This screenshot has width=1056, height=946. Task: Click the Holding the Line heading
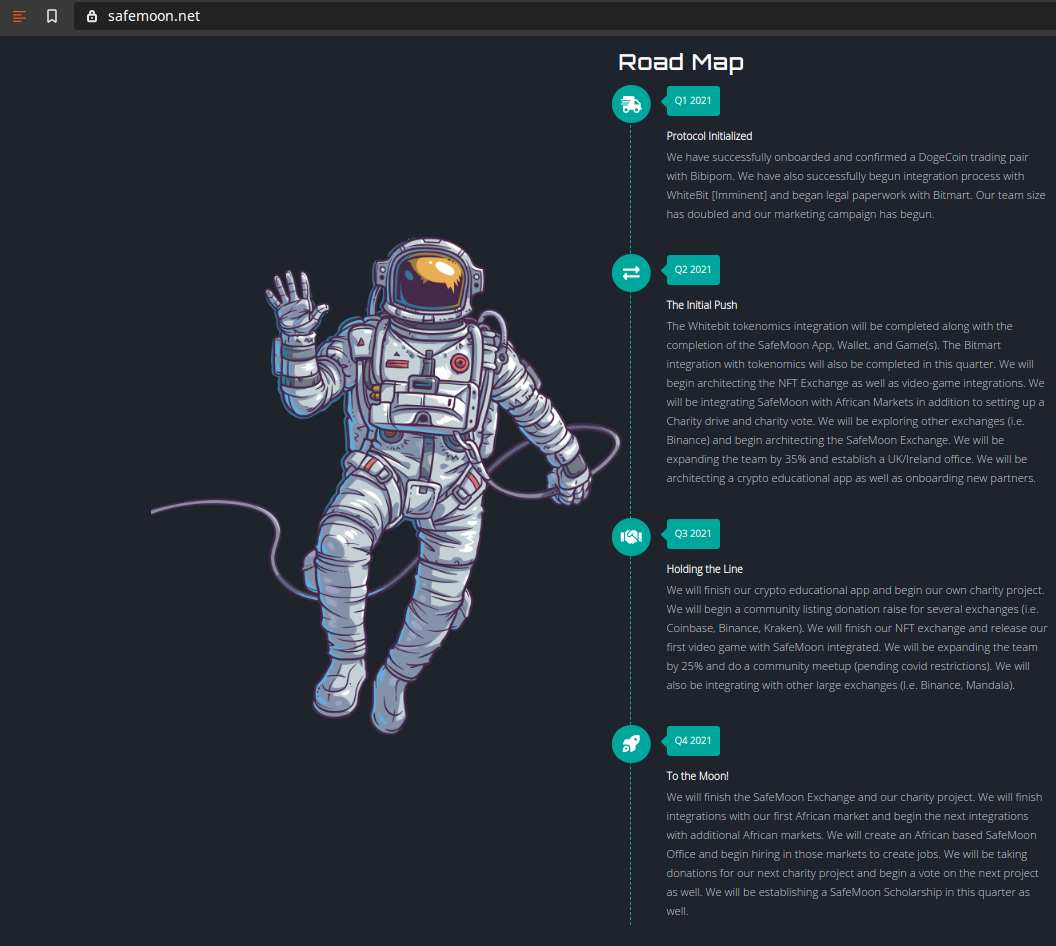pos(704,569)
